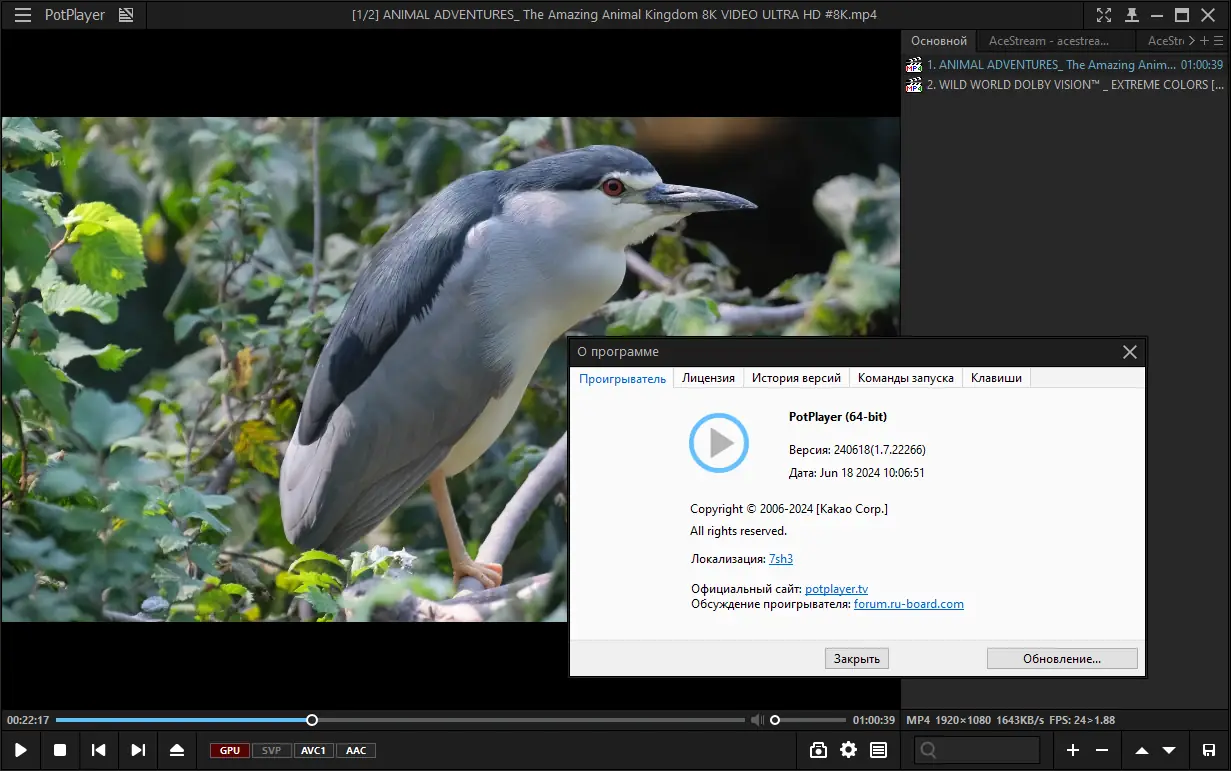Toggle the pin always-on-top icon
1231x771 pixels.
(1132, 15)
